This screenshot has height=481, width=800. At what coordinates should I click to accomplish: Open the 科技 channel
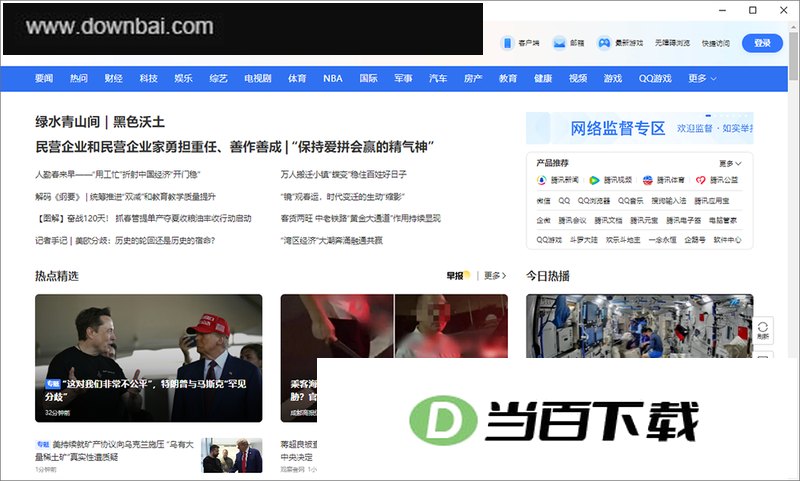point(148,79)
